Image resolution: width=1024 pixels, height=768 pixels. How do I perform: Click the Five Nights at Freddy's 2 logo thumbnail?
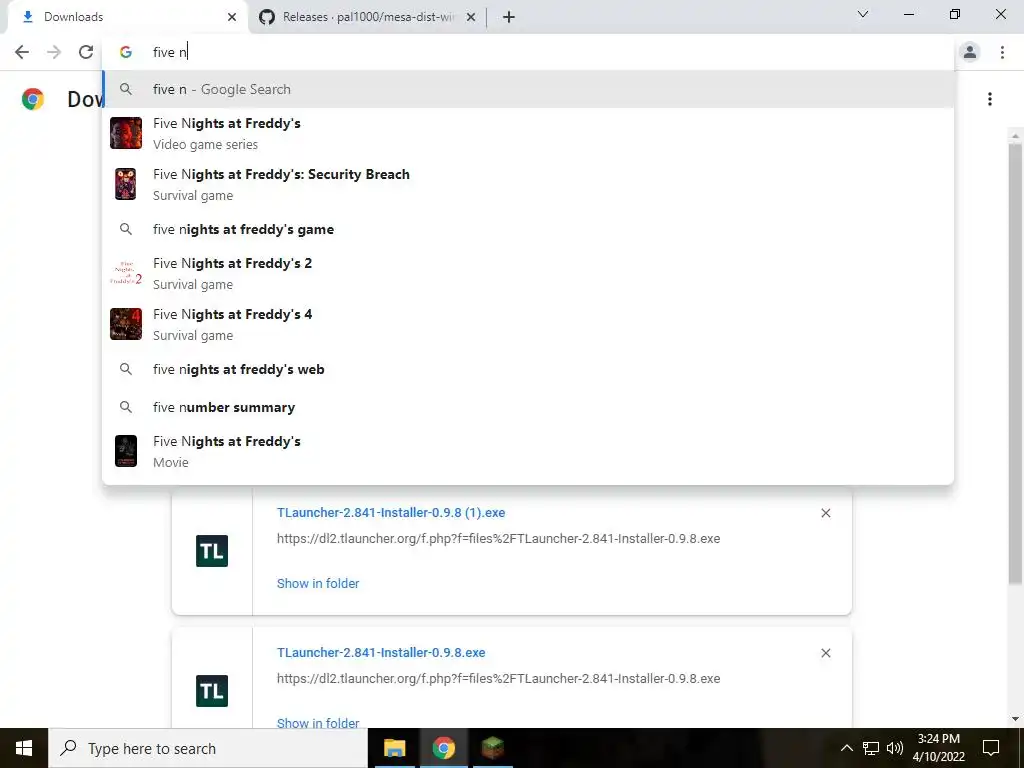coord(125,273)
